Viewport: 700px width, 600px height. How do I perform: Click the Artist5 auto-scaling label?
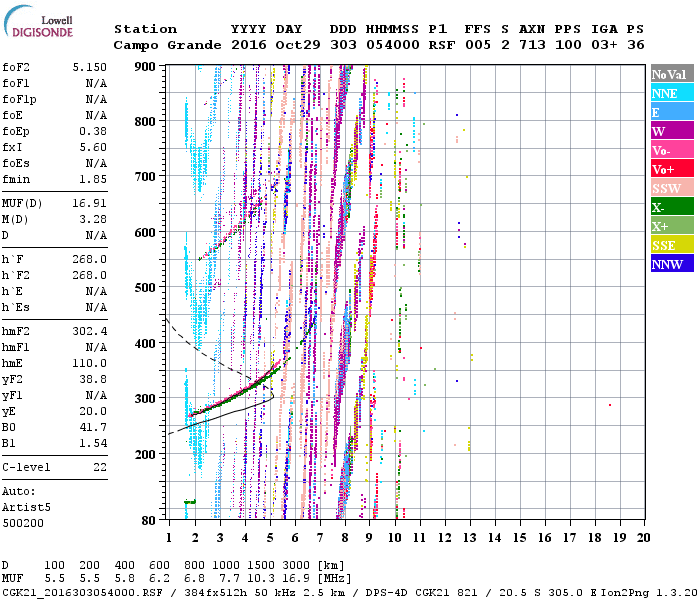click(26, 508)
